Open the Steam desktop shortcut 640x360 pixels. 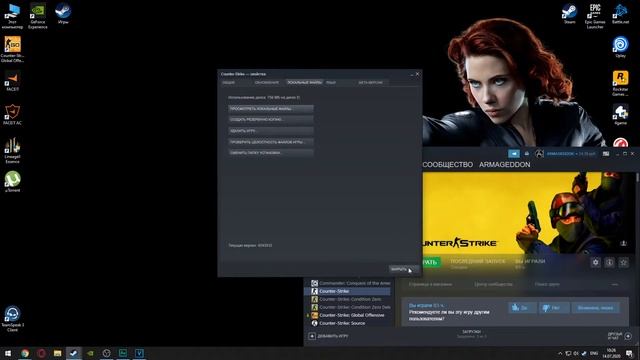tap(569, 14)
